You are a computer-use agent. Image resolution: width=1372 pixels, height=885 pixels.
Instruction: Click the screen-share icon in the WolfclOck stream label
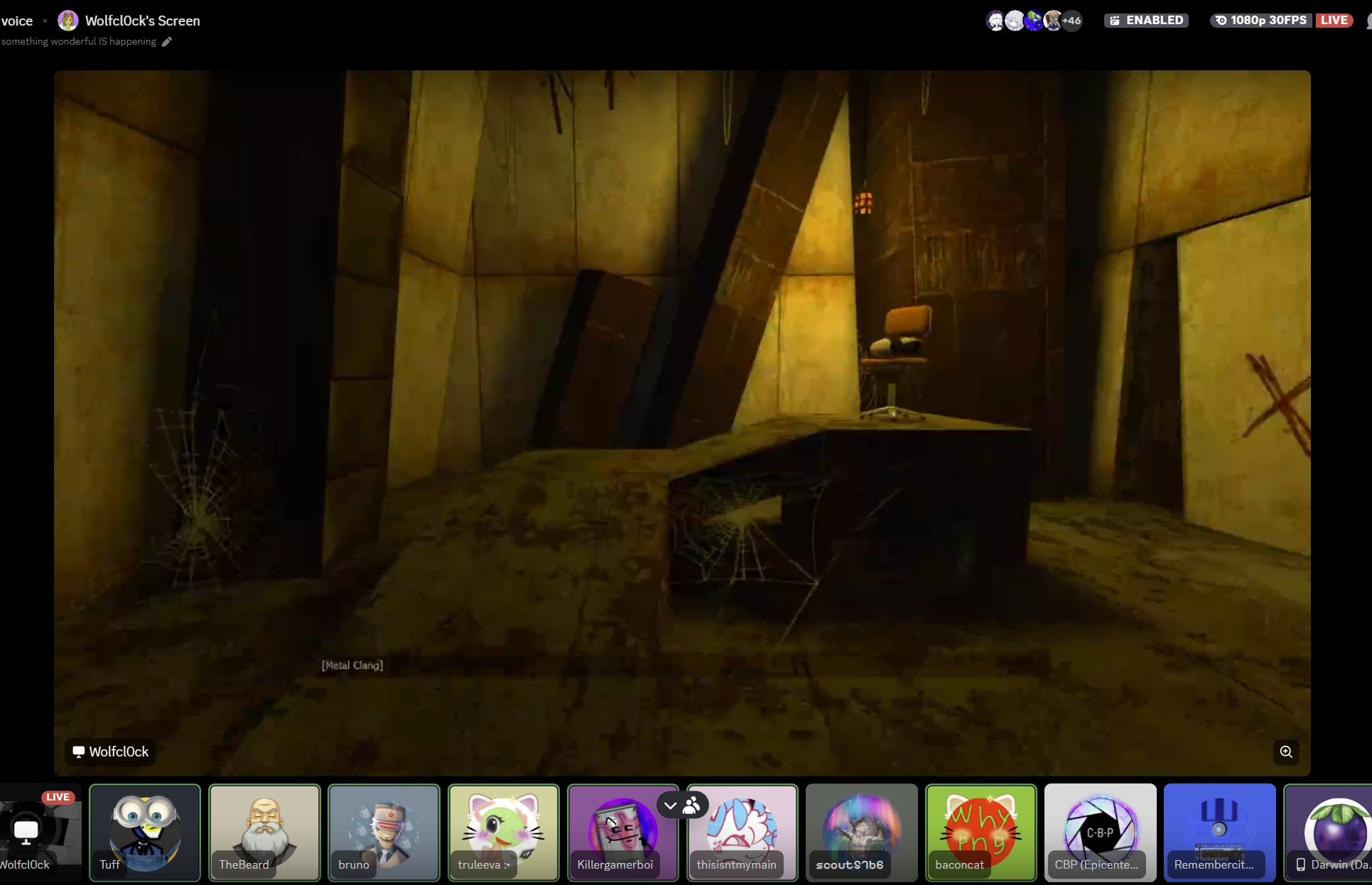pyautogui.click(x=78, y=751)
